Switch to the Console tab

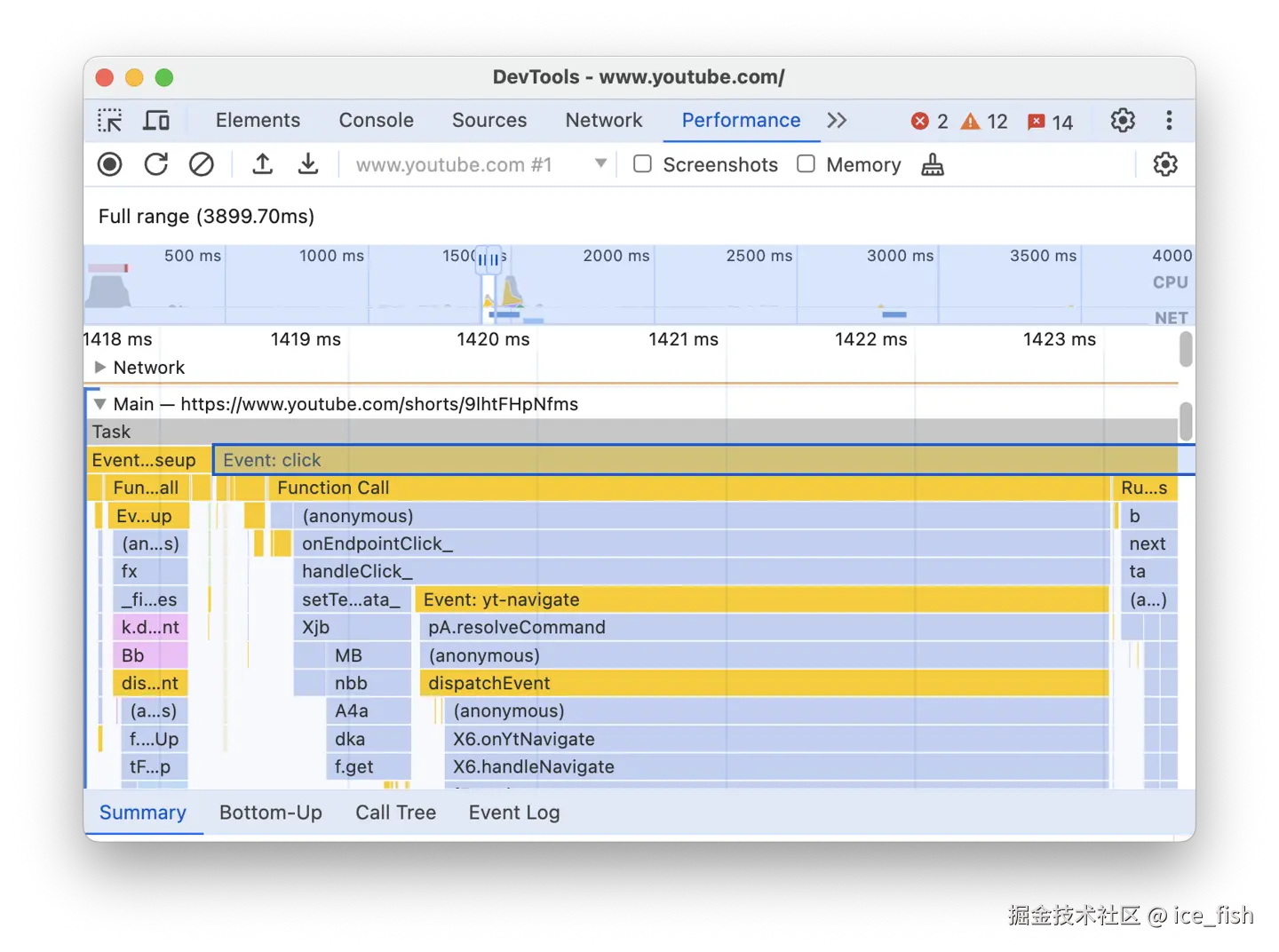[376, 120]
